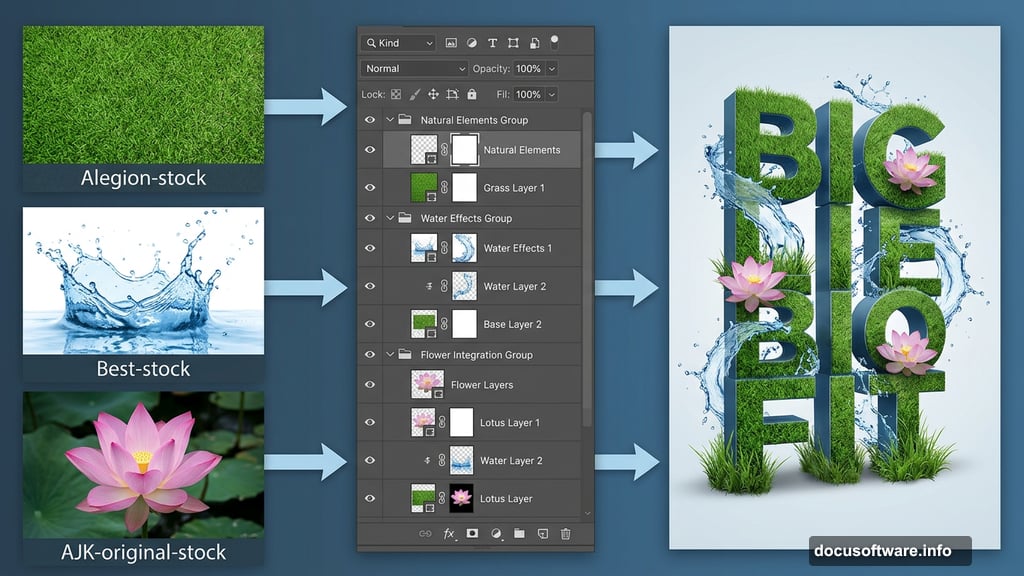1024x576 pixels.
Task: Open the adjustment layer menu at panel bottom
Action: coord(496,533)
